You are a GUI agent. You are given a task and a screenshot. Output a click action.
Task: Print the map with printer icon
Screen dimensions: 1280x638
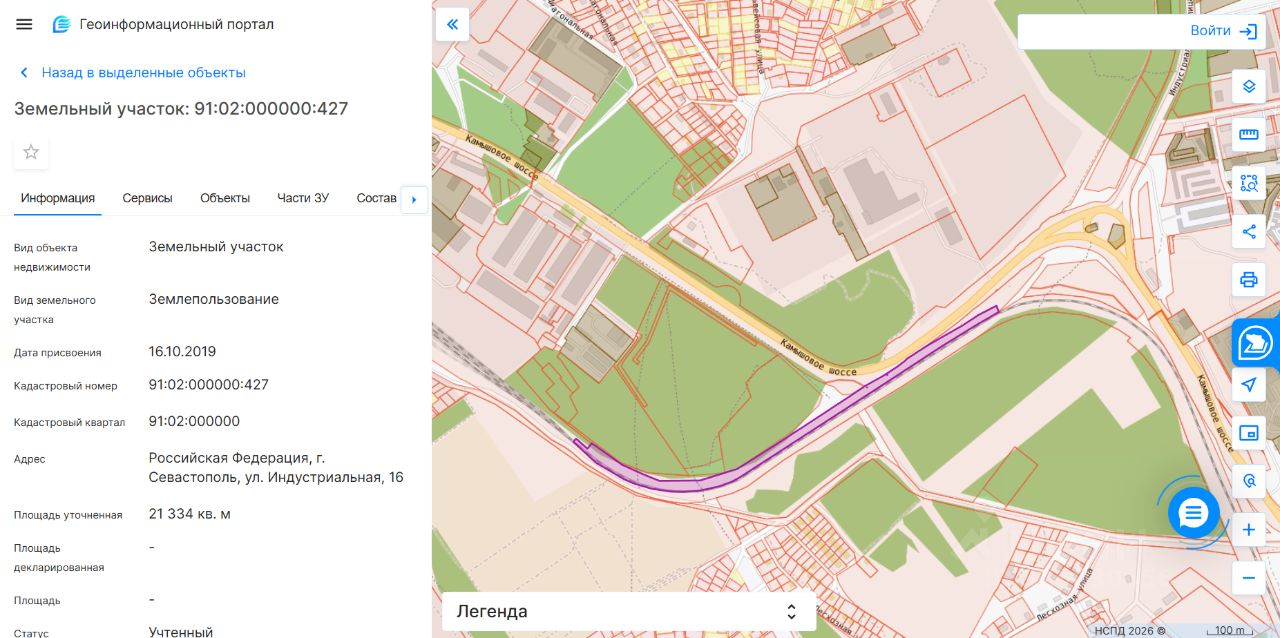[1248, 280]
